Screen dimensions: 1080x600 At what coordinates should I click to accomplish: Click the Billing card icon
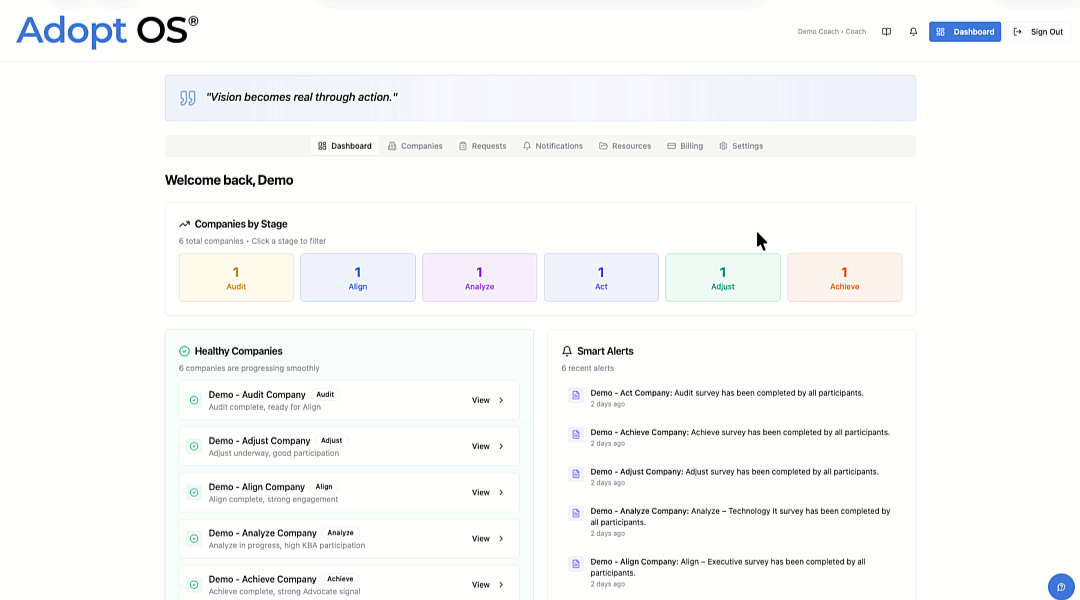670,145
